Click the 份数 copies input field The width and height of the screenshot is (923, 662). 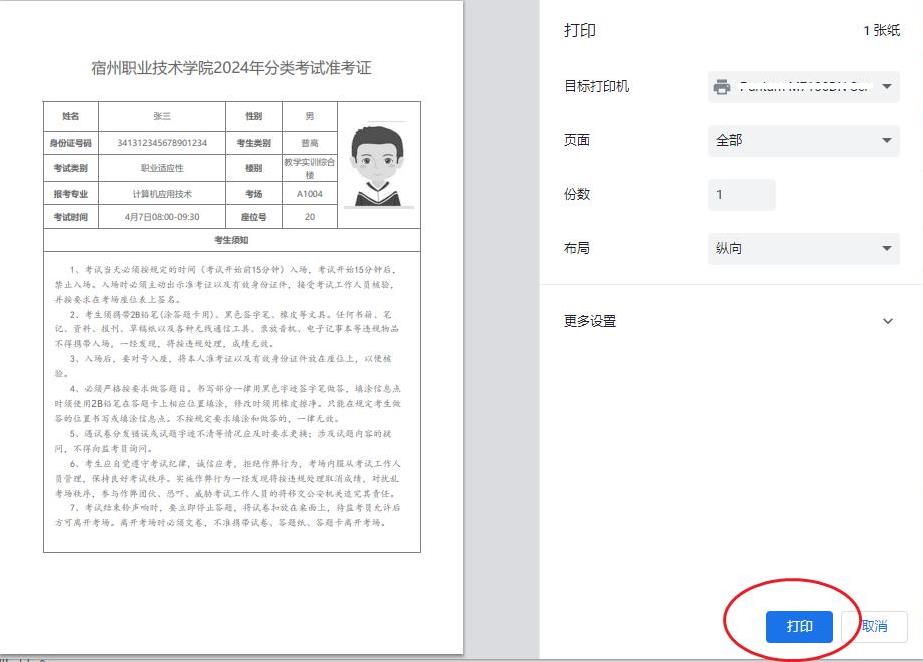click(x=742, y=195)
